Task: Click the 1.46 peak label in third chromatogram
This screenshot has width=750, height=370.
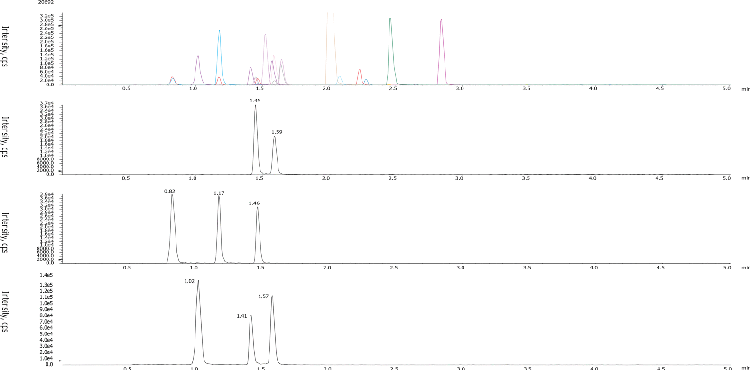Action: 254,204
